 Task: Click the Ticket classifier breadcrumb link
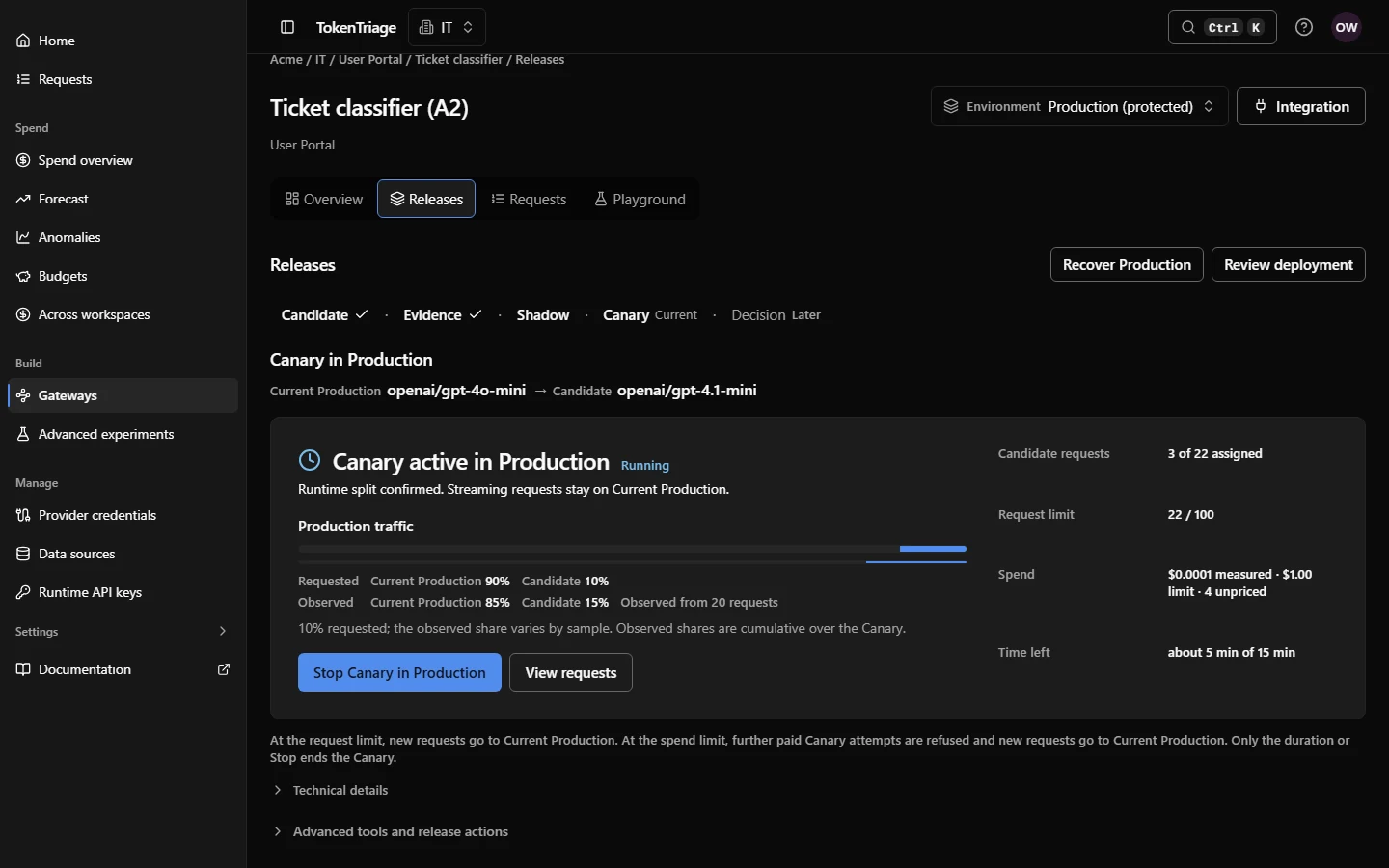pyautogui.click(x=459, y=59)
